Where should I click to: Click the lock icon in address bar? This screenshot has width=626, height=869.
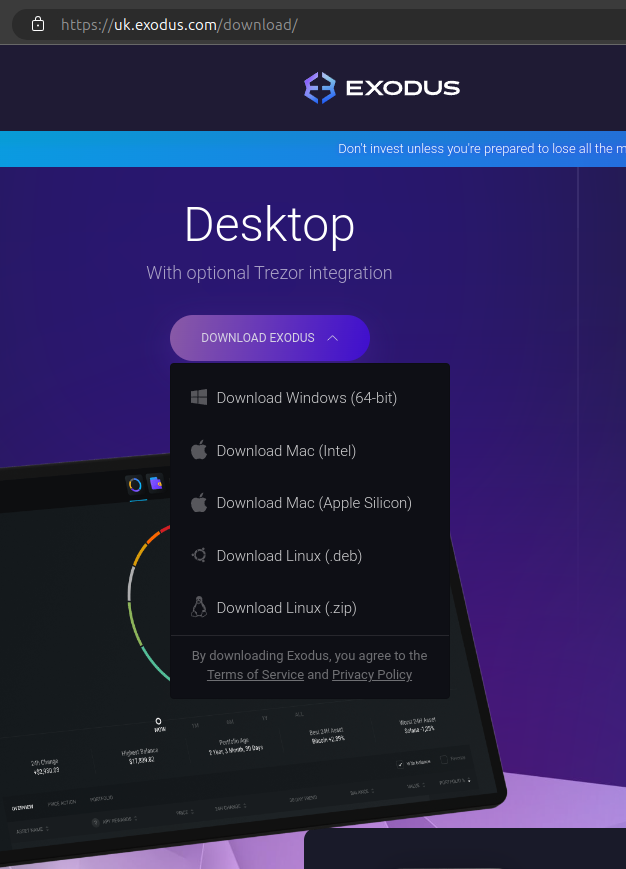(38, 24)
